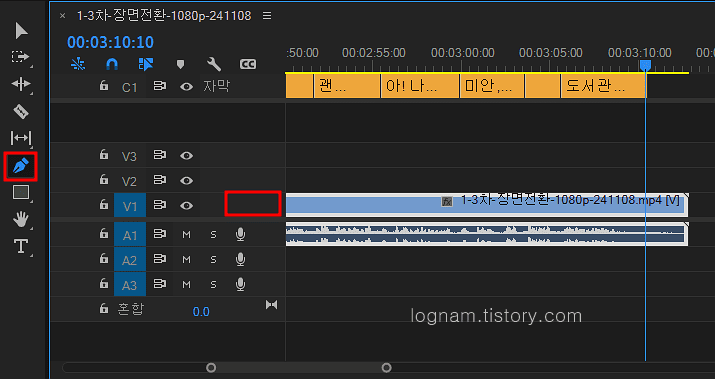Image resolution: width=715 pixels, height=379 pixels.
Task: Toggle lock on C1 caption track
Action: pos(104,86)
